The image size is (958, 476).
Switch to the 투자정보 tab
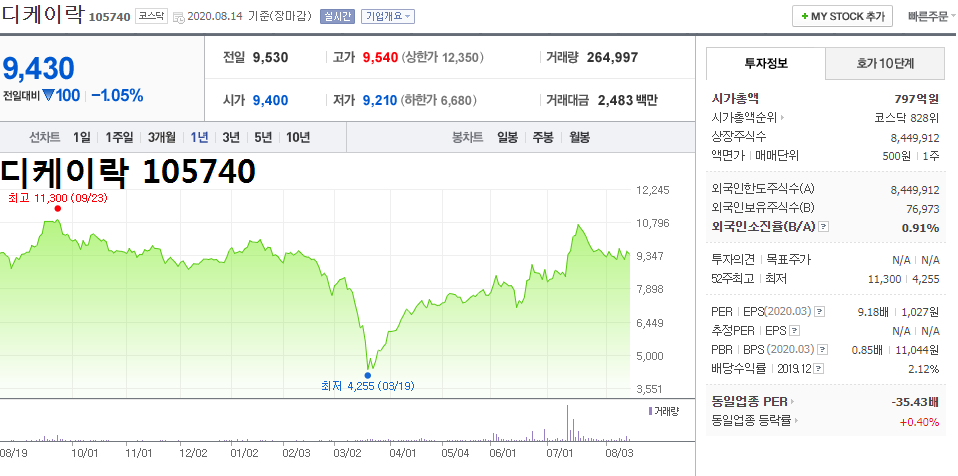point(766,64)
